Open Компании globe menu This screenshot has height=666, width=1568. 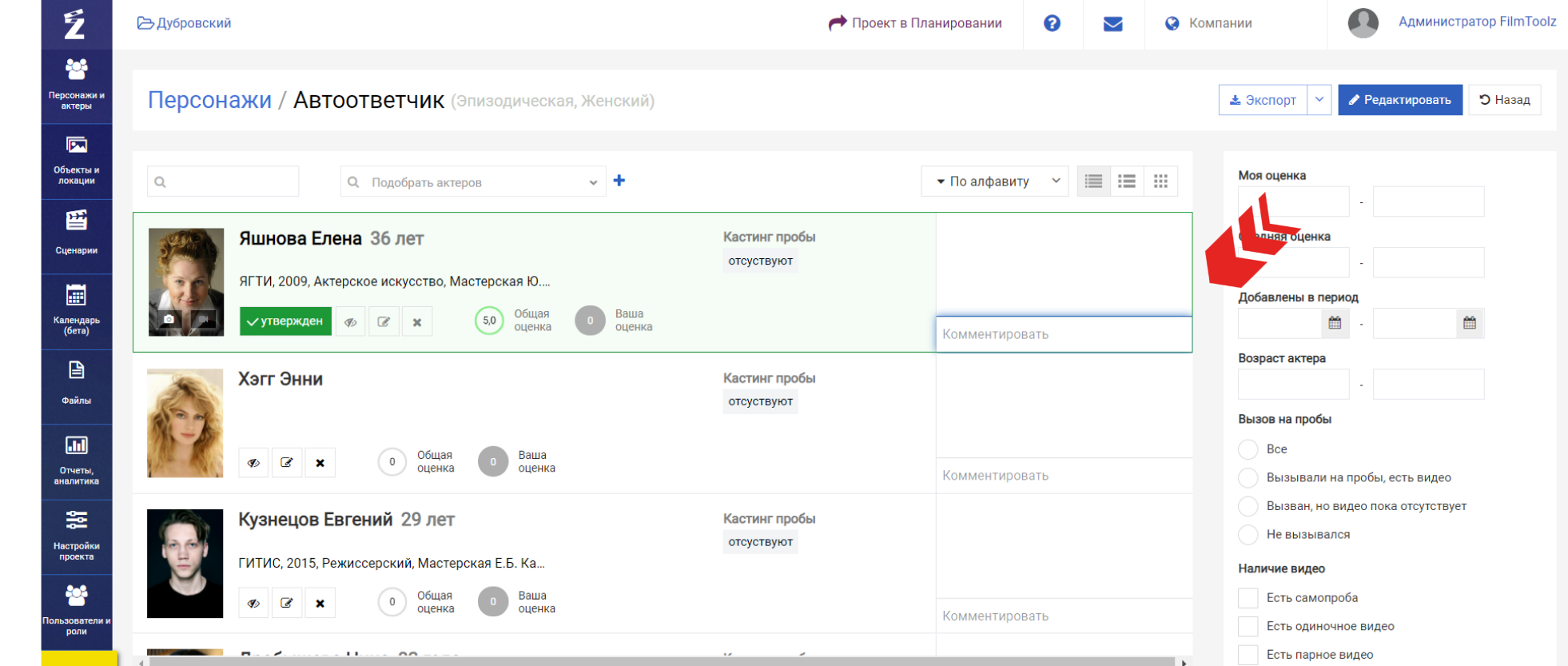pyautogui.click(x=1208, y=23)
